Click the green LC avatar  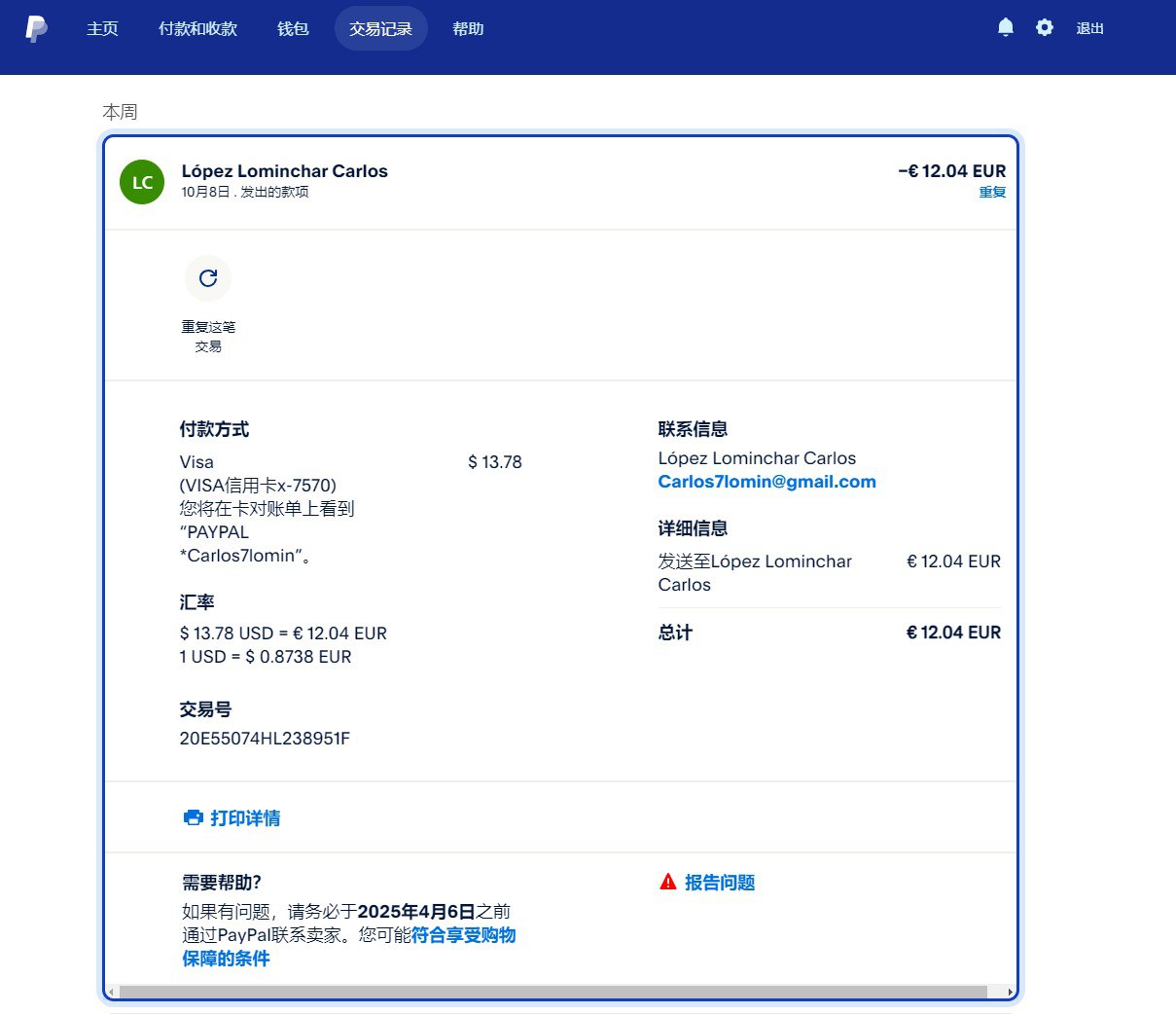point(142,182)
